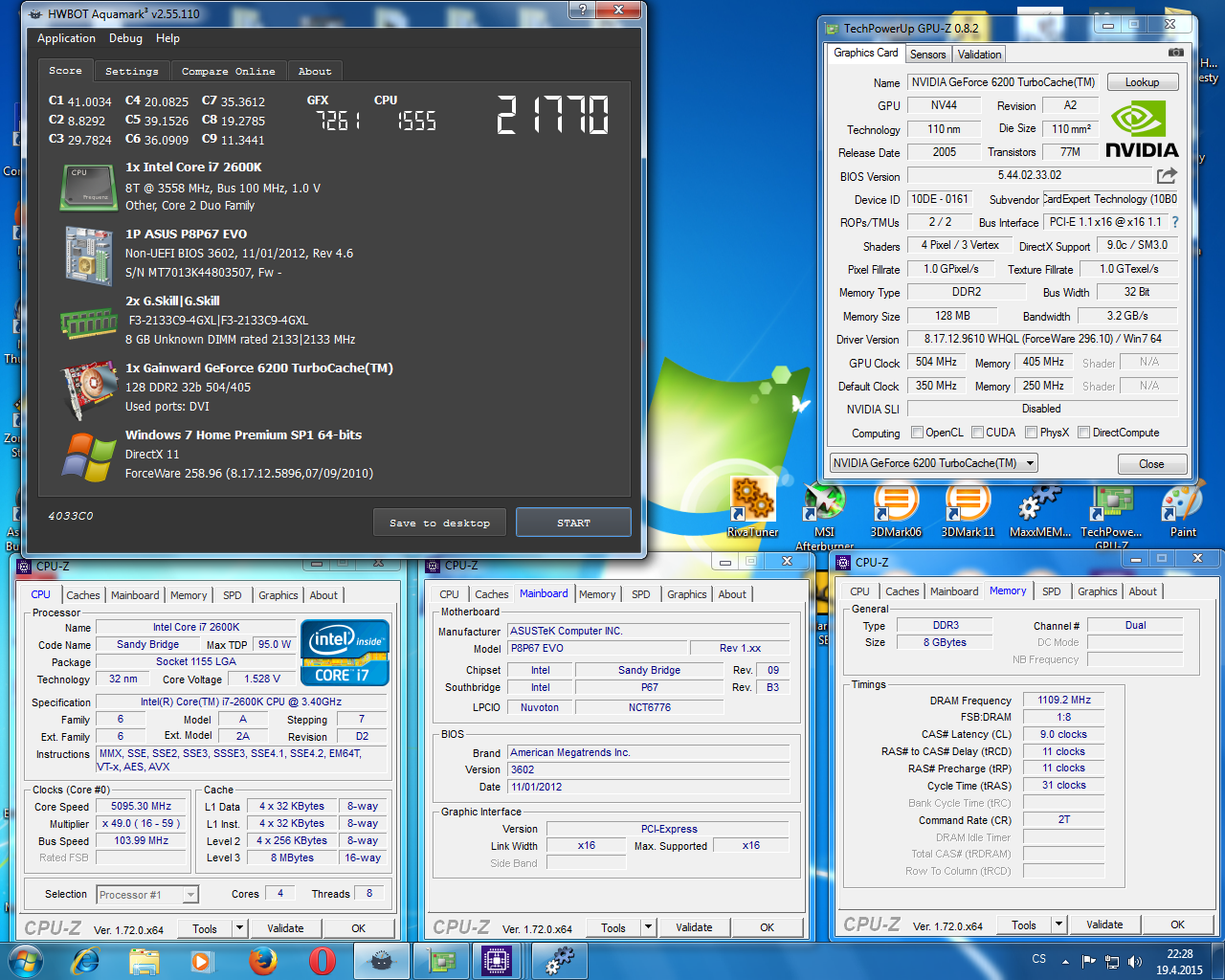Click the network tray icon
The image size is (1225, 980).
point(1112,961)
